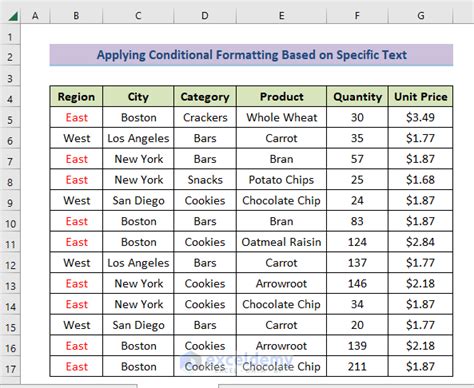474x388 pixels.
Task: Select the East cell in row 5
Action: (76, 117)
